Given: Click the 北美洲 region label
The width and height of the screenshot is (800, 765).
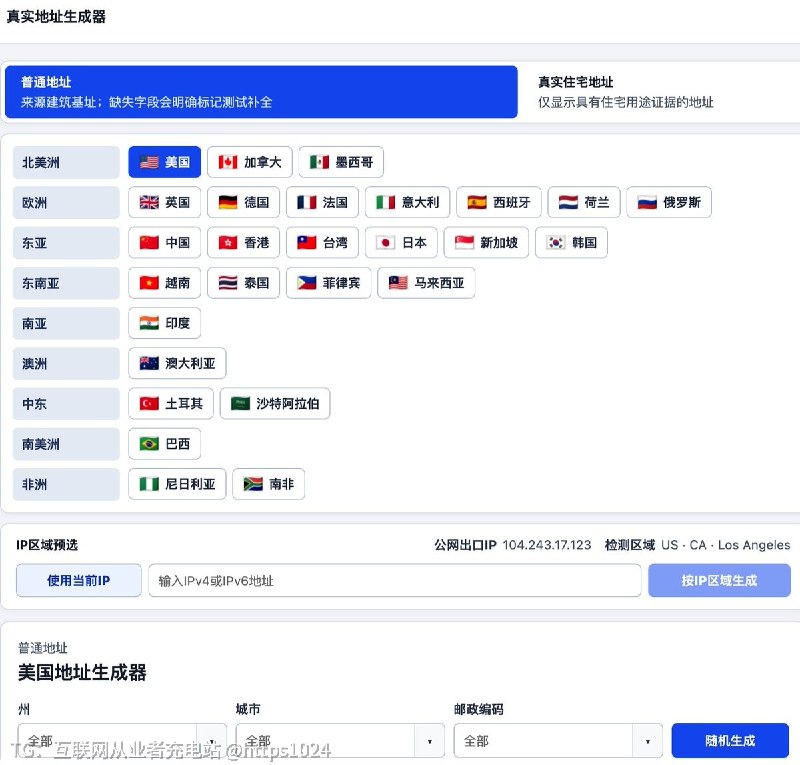Looking at the screenshot, I should coord(66,162).
